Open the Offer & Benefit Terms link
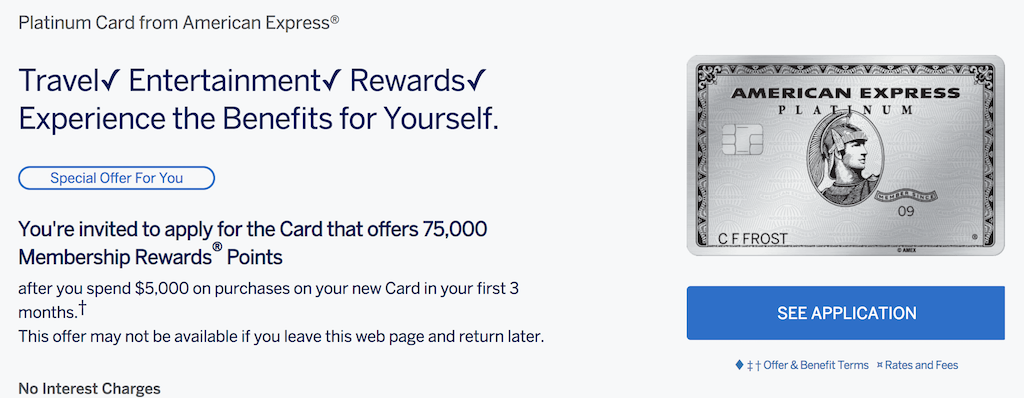 [x=816, y=365]
